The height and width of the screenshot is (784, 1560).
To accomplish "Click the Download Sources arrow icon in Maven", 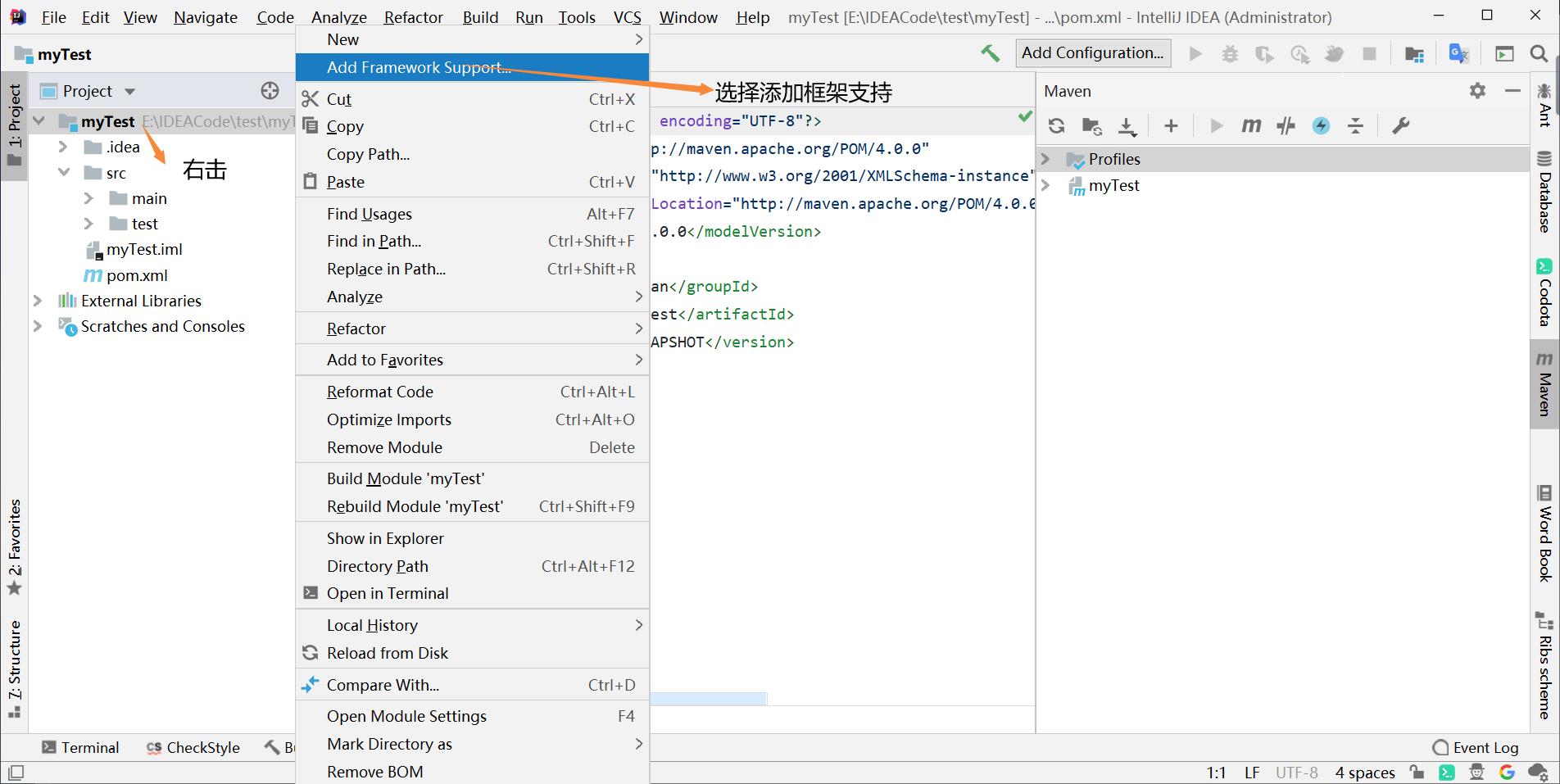I will pos(1127,126).
